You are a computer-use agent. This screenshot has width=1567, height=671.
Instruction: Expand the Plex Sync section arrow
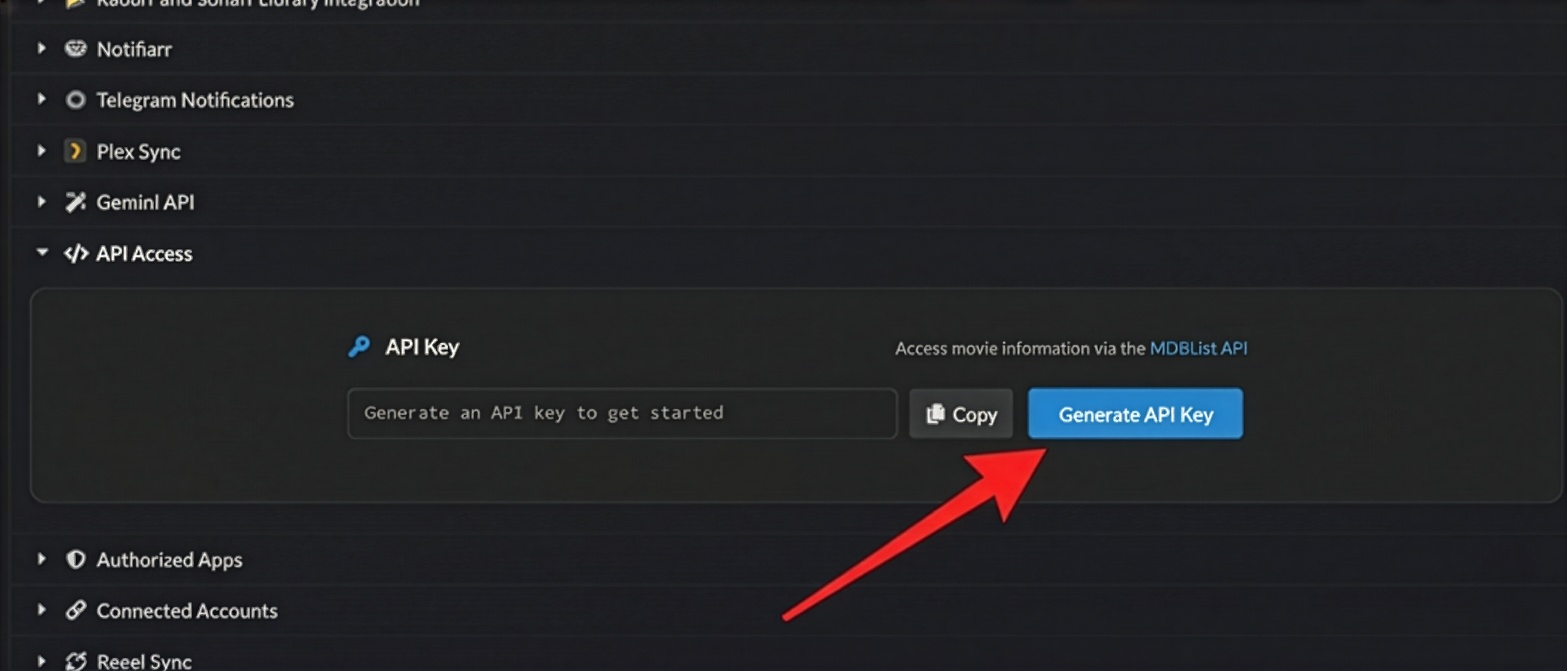coord(41,151)
